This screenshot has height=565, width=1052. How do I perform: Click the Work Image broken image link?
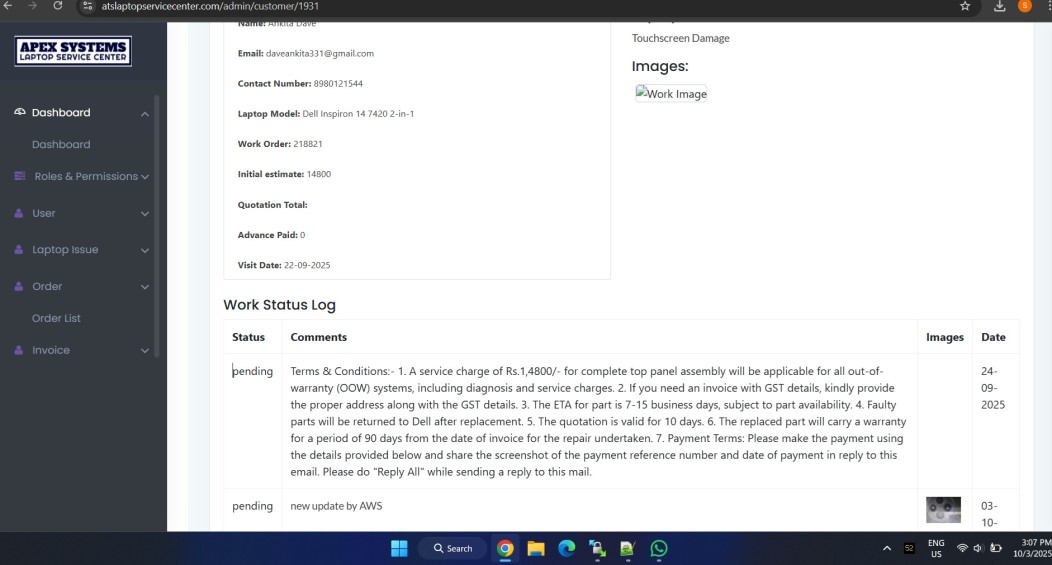[671, 94]
